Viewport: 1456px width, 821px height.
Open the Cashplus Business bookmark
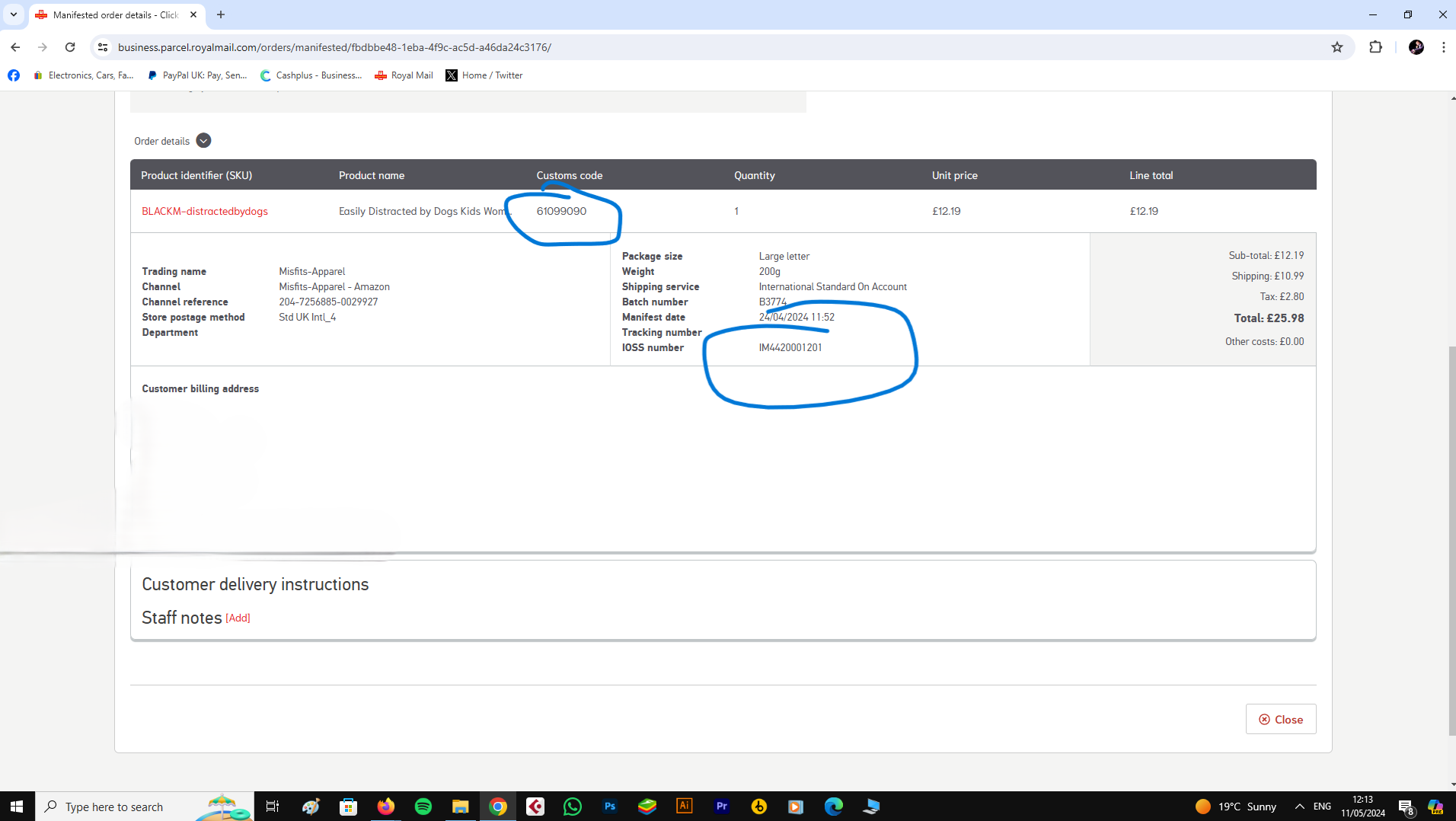[311, 75]
